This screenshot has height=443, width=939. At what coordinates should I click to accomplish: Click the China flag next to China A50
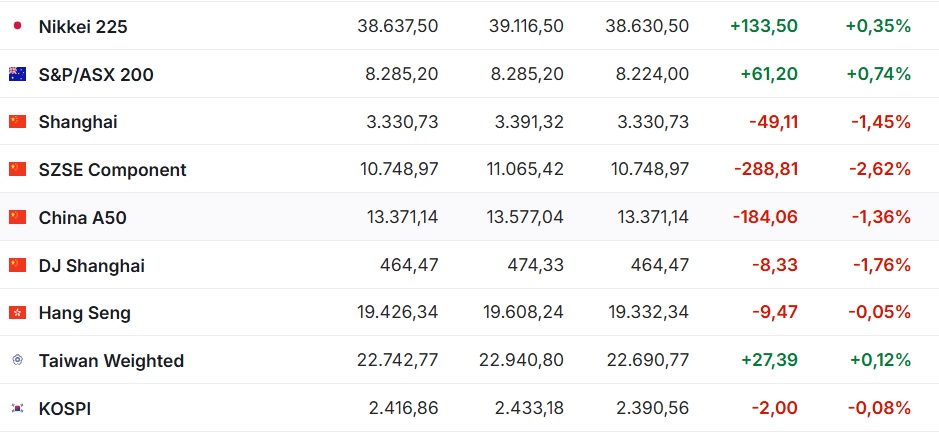pyautogui.click(x=17, y=217)
